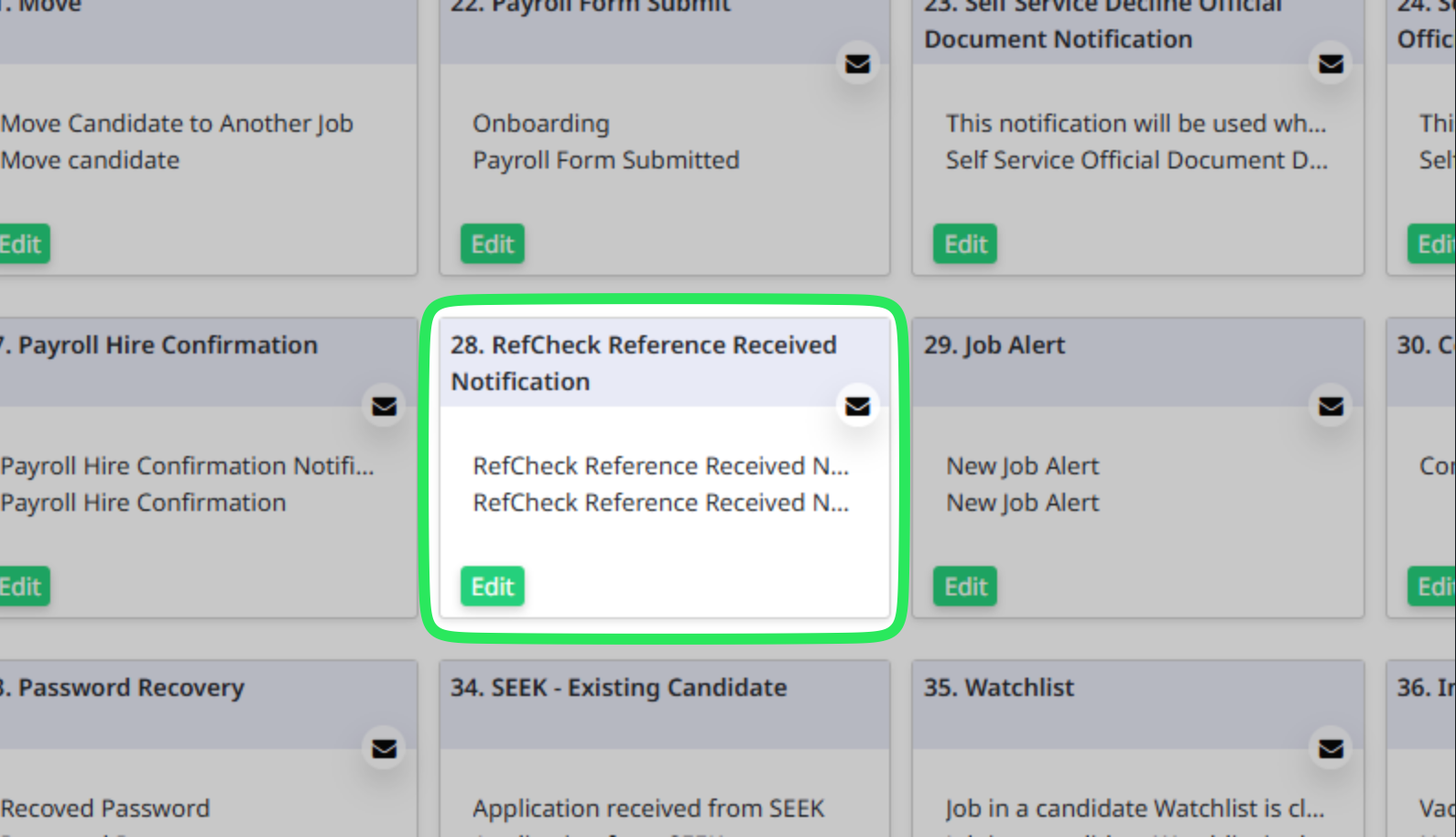Image resolution: width=1456 pixels, height=837 pixels.
Task: Edit the Payroll Form Submit template
Action: click(x=493, y=245)
